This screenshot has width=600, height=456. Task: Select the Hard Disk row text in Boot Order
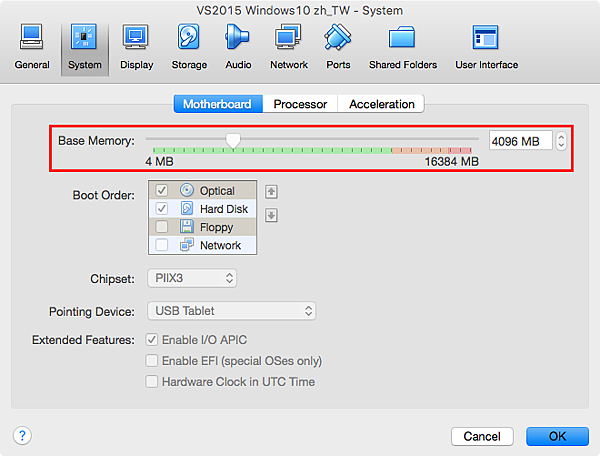pos(224,209)
